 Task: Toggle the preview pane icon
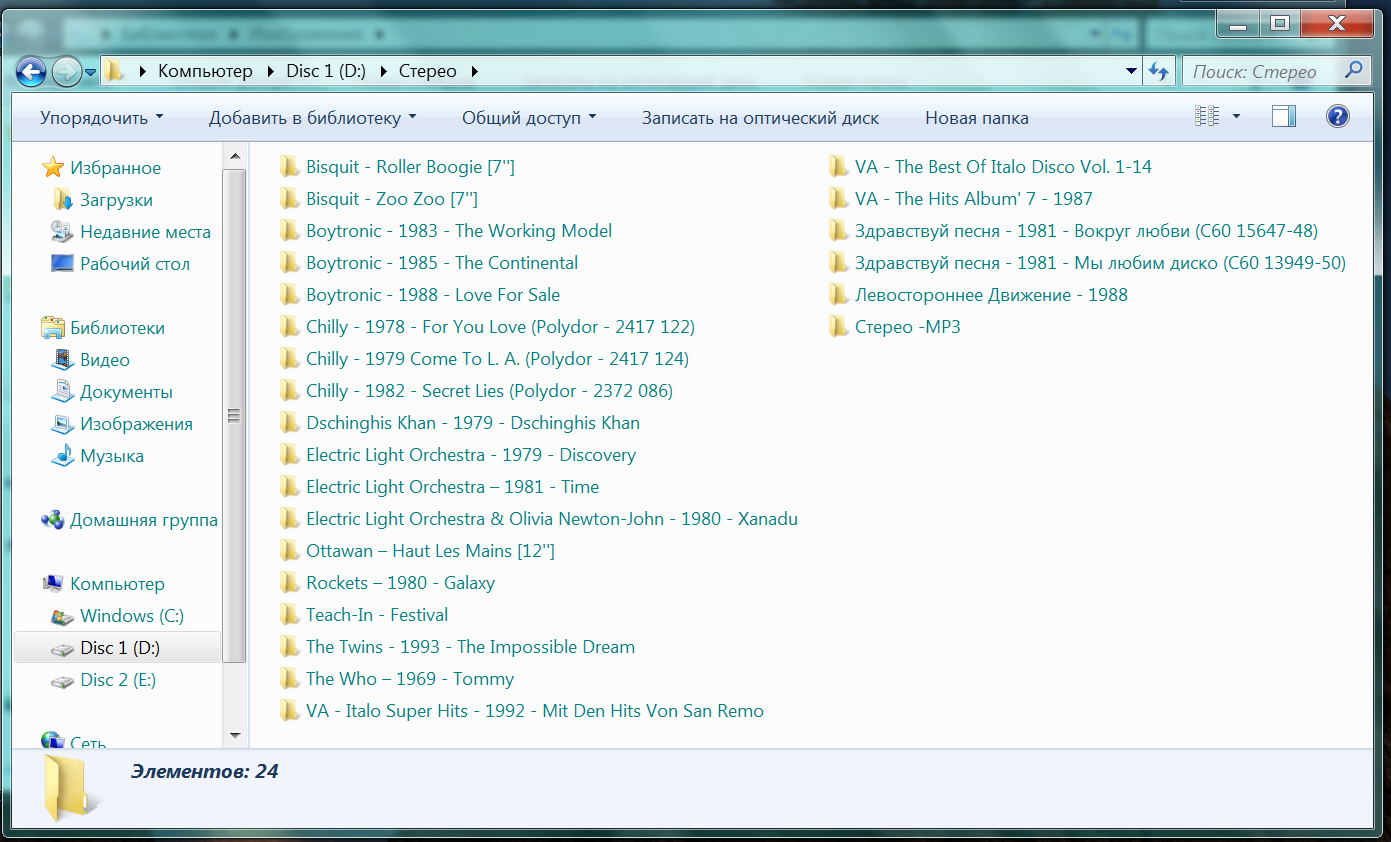(x=1284, y=117)
